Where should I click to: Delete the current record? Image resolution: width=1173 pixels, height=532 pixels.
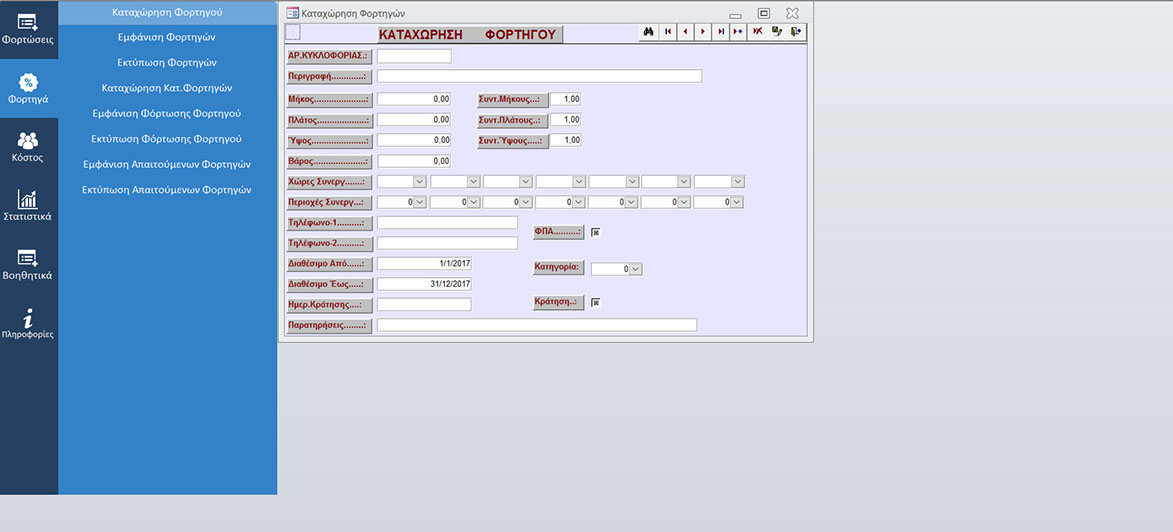[x=757, y=32]
